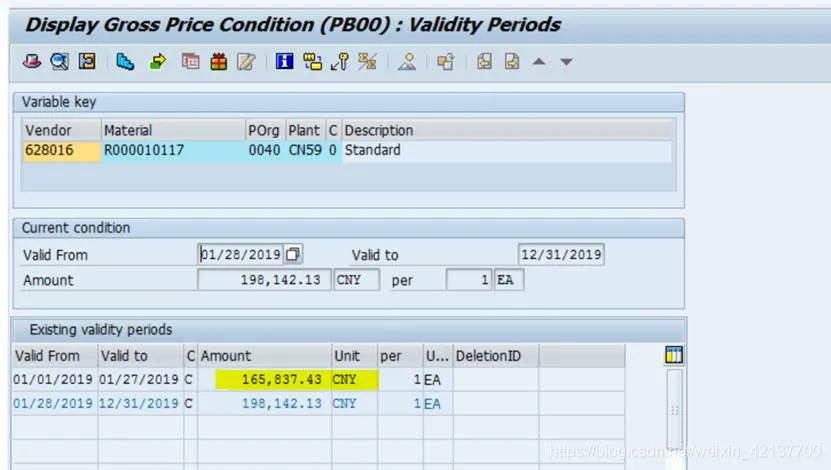Open condition details magnifier icon
The height and width of the screenshot is (470, 831).
pos(59,61)
